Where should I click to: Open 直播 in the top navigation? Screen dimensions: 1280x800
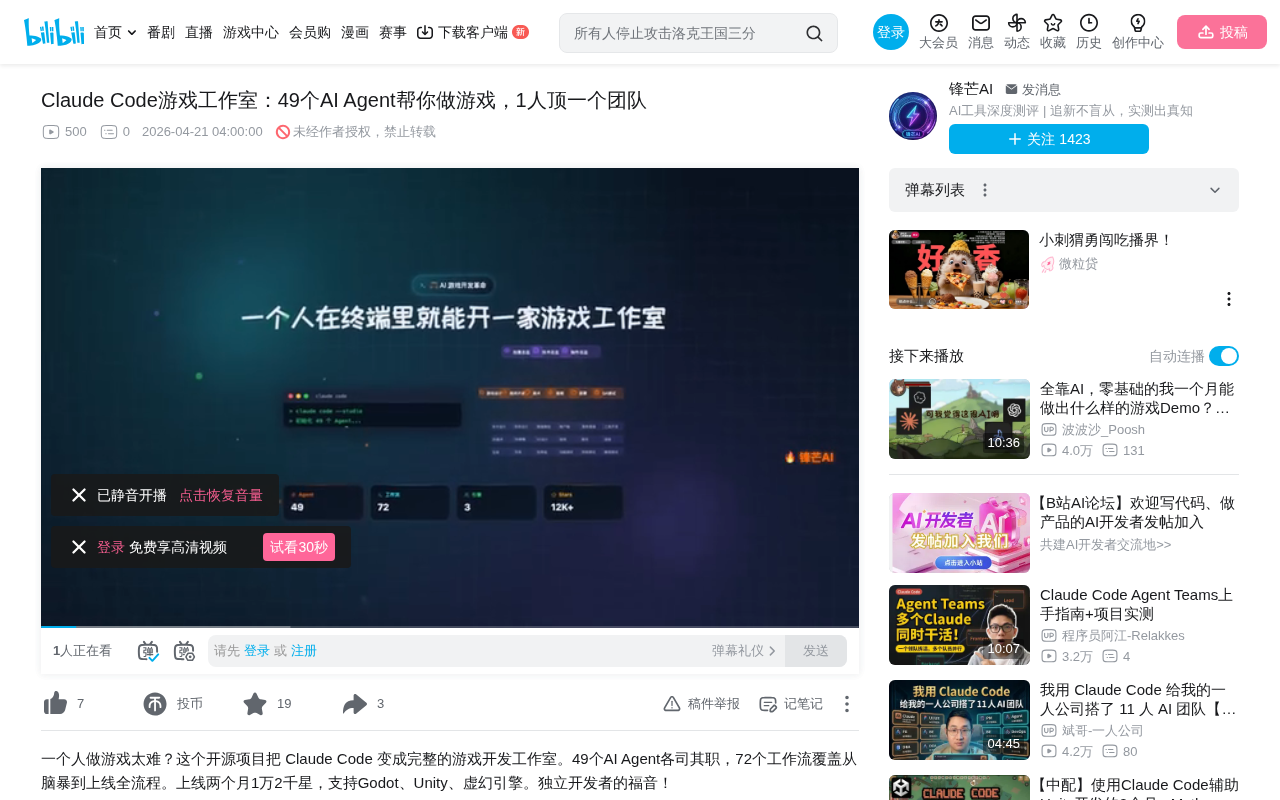[x=199, y=32]
